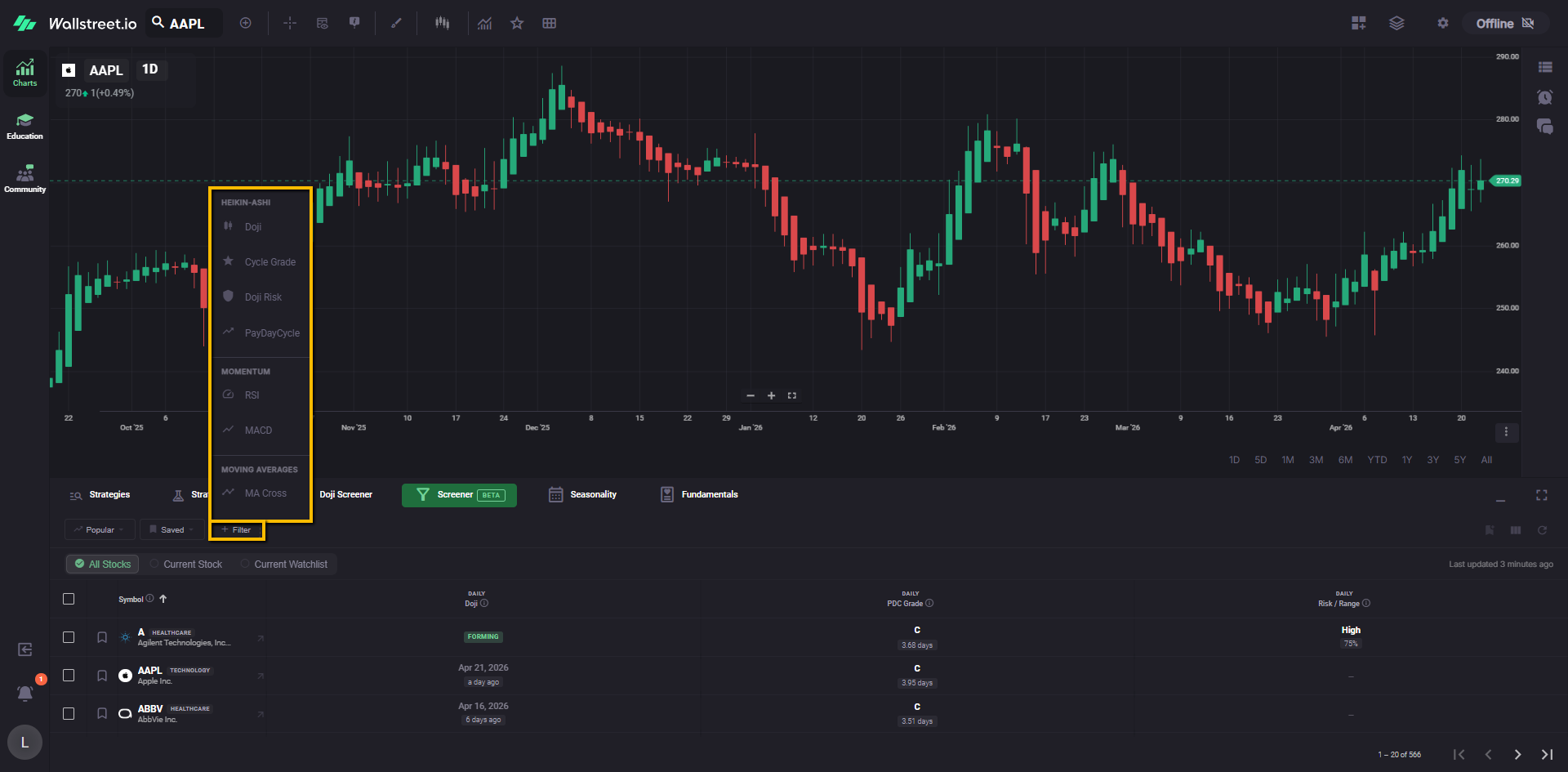Check the Agilent Technologies row checkbox
The width and height of the screenshot is (1568, 772).
tap(69, 637)
